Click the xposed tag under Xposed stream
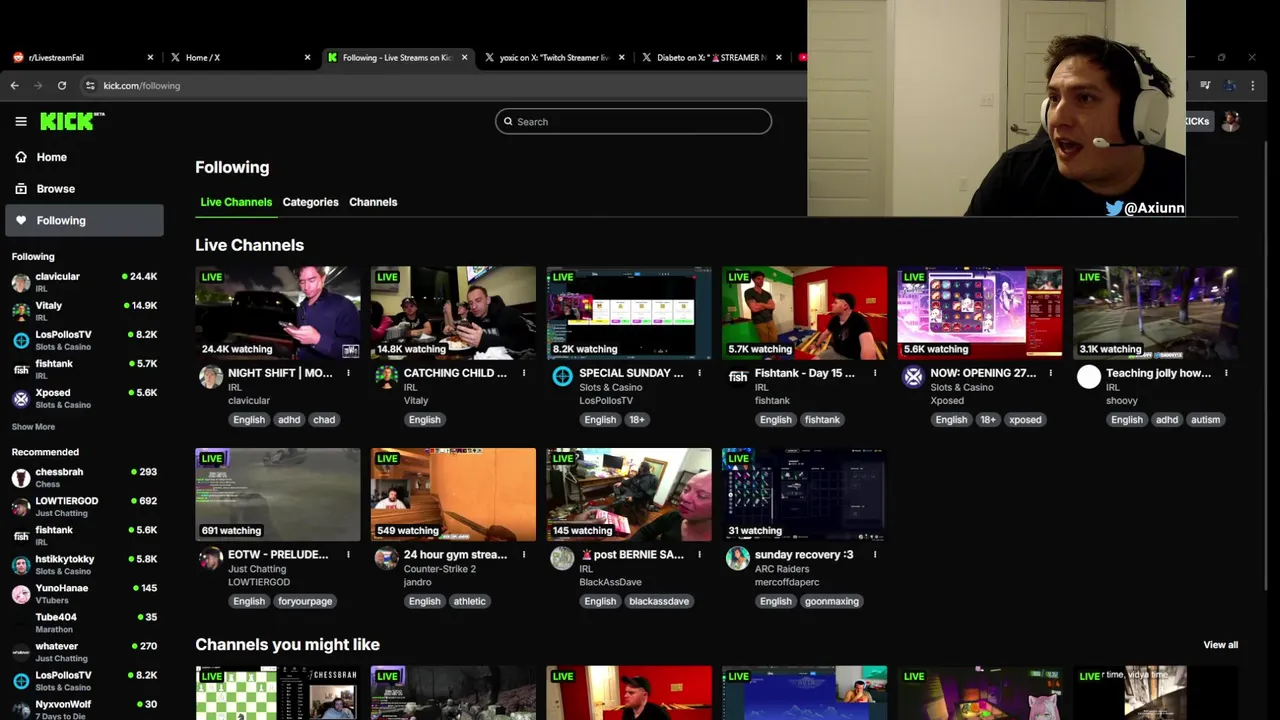This screenshot has width=1280, height=720. 1025,420
